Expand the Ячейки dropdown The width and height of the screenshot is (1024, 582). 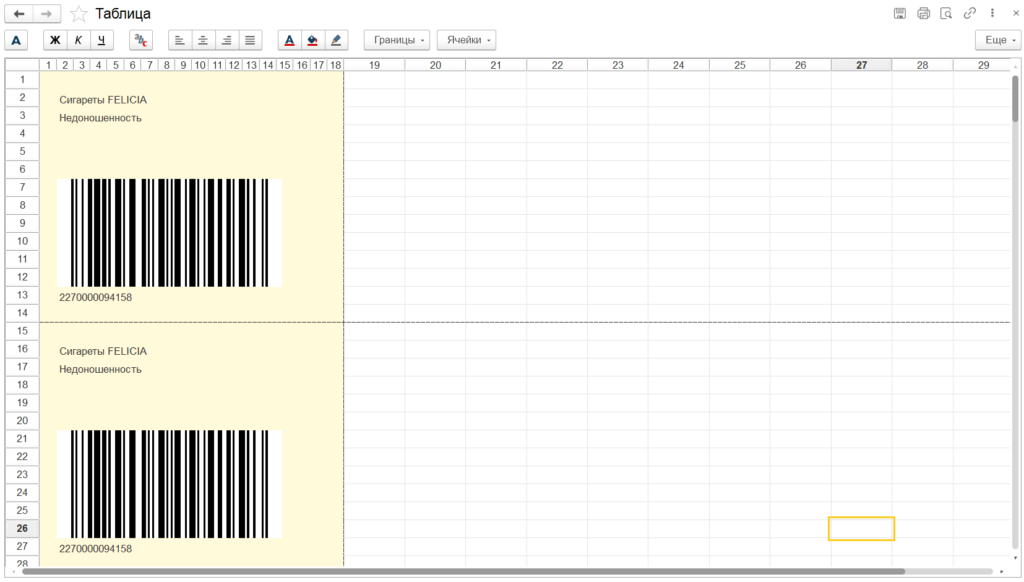pos(467,40)
